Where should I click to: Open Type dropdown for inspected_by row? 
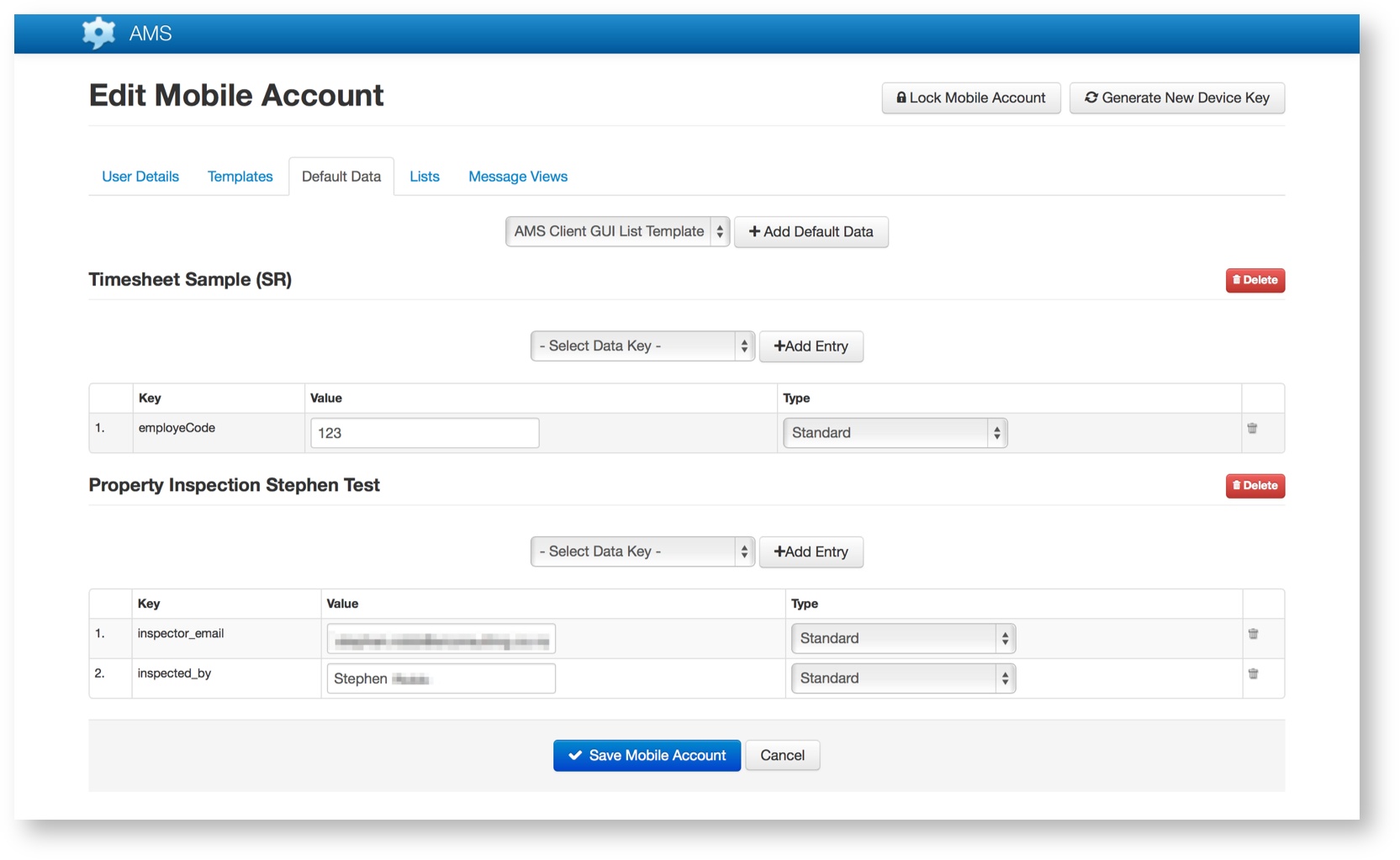[x=902, y=678]
